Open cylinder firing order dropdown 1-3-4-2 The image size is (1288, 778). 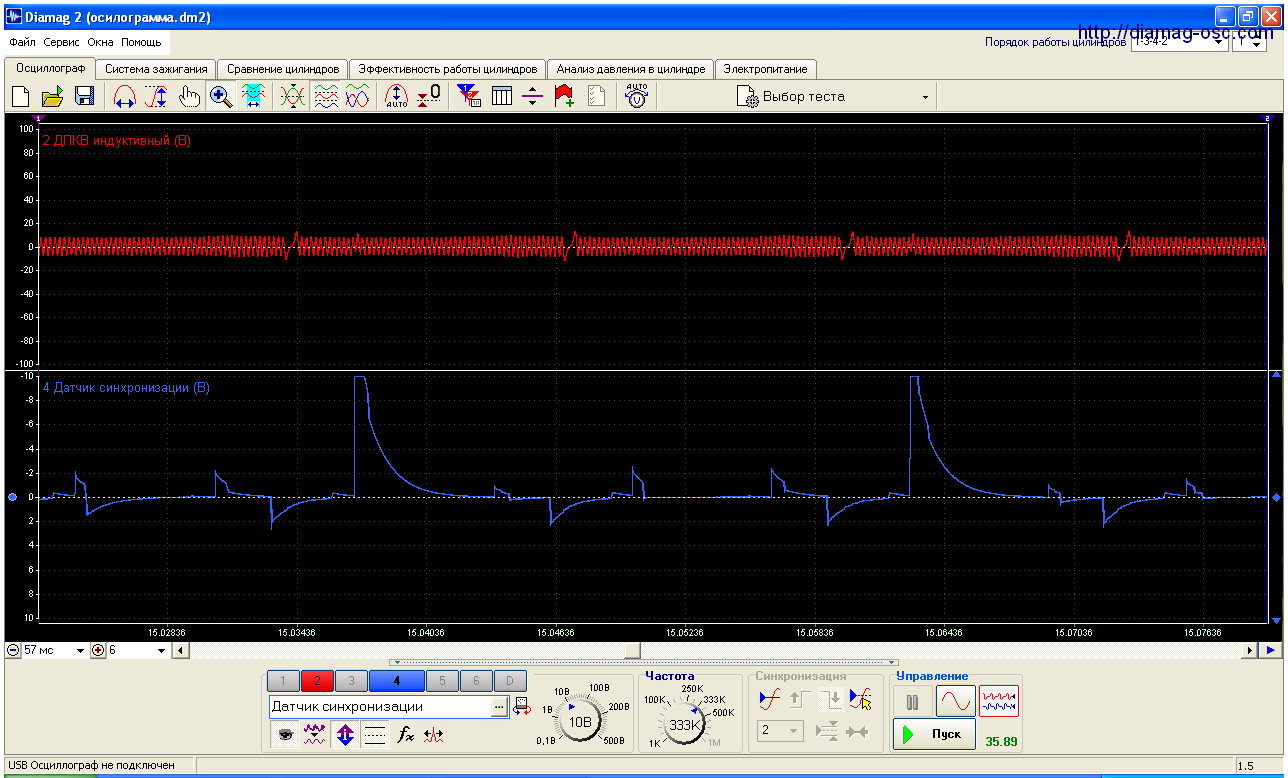pos(1179,43)
